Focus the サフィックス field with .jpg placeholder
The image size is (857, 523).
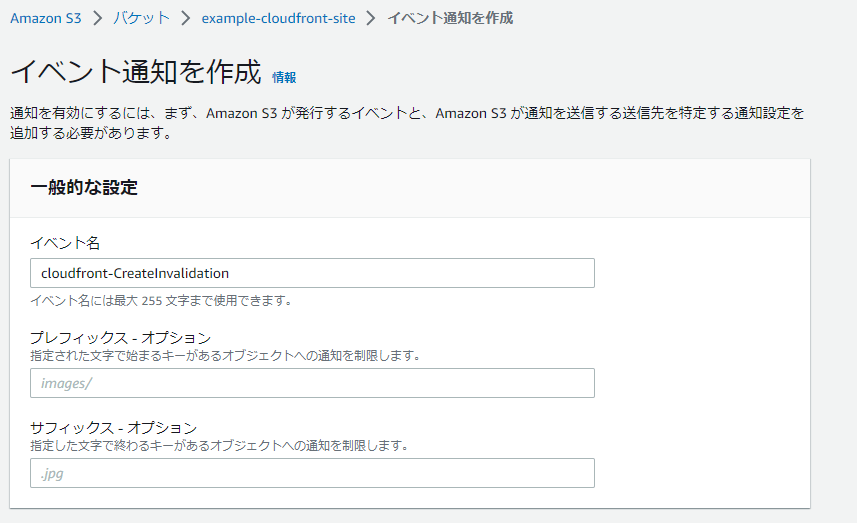(x=312, y=473)
